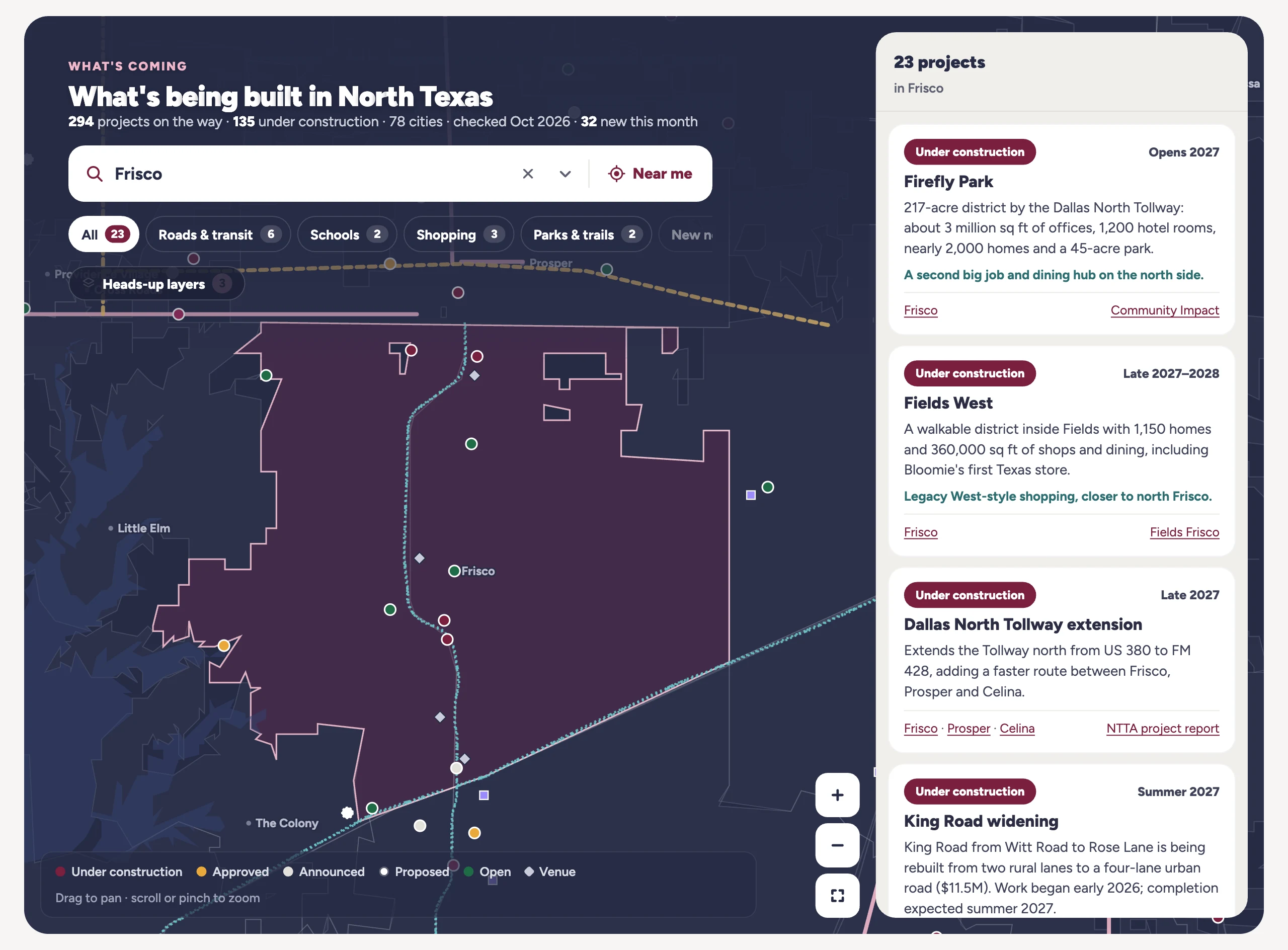Toggle fullscreen map view
1288x950 pixels.
837,895
